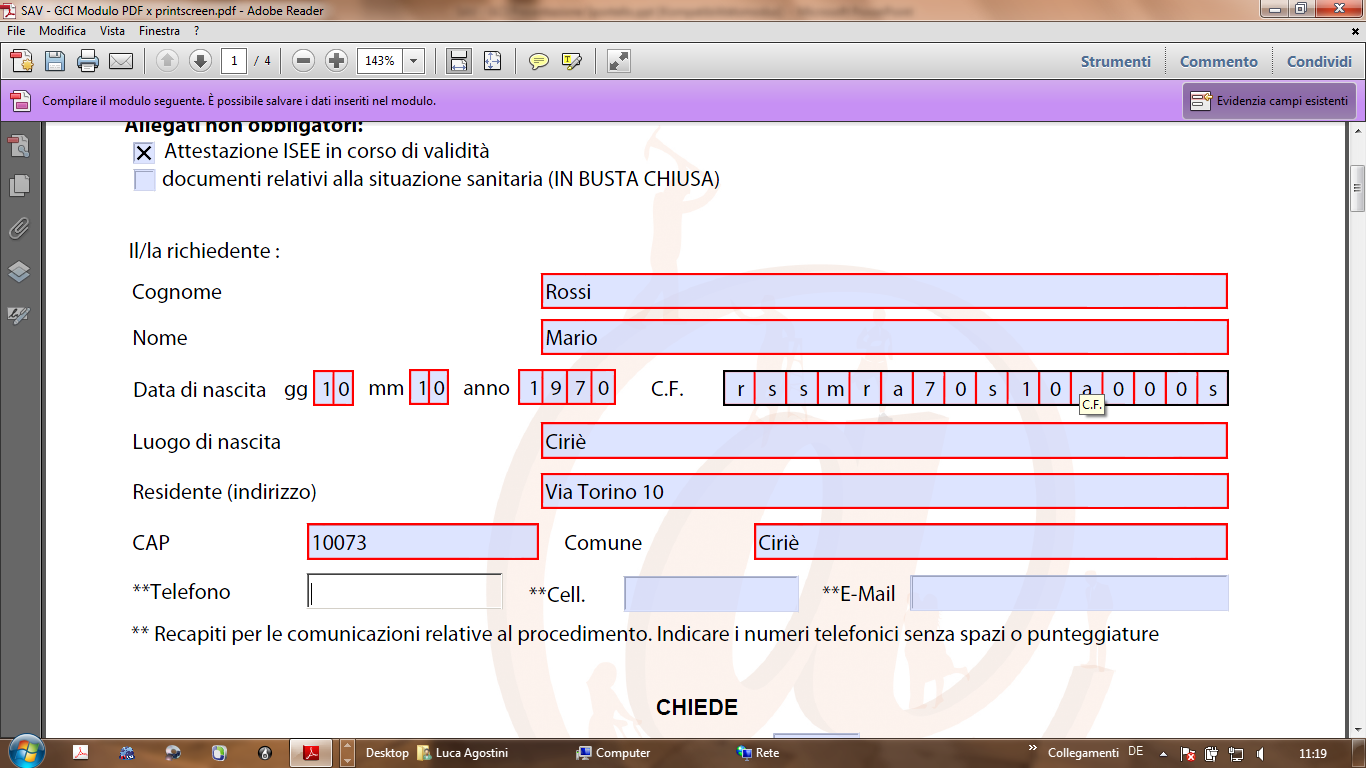Click the first C.F. character box
The width and height of the screenshot is (1366, 768).
[740, 388]
